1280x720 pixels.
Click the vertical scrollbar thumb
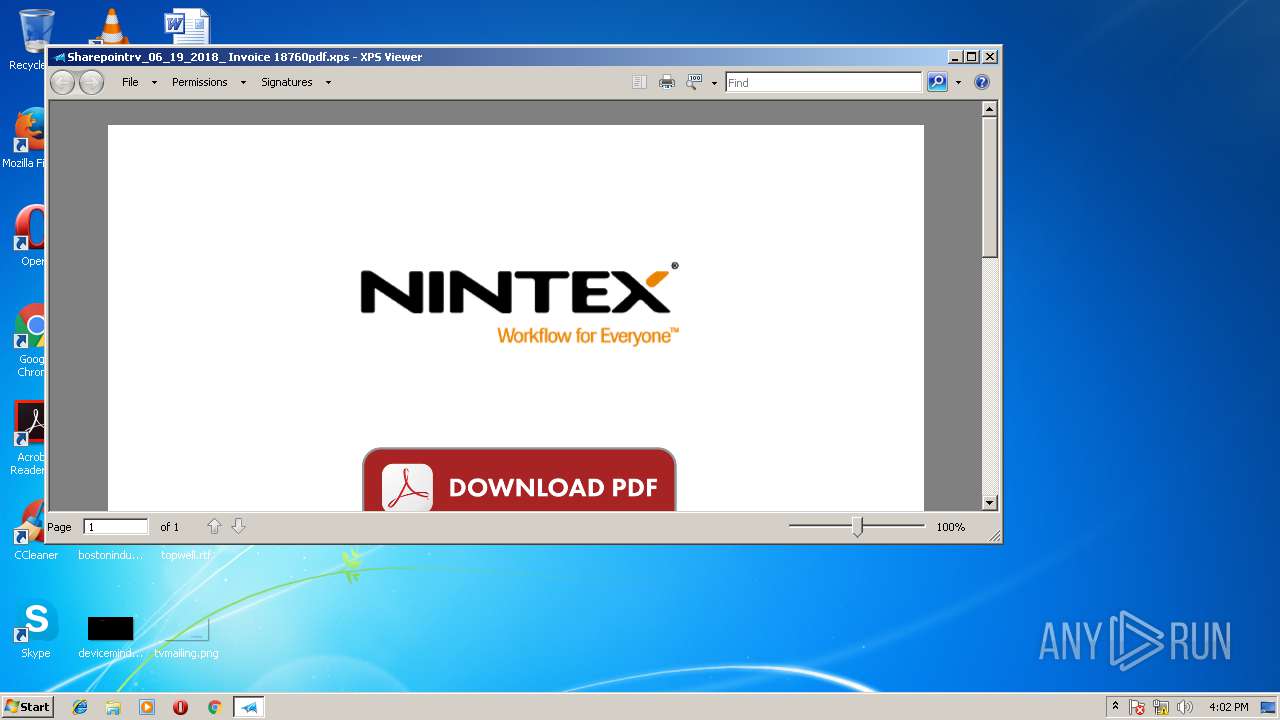point(990,187)
